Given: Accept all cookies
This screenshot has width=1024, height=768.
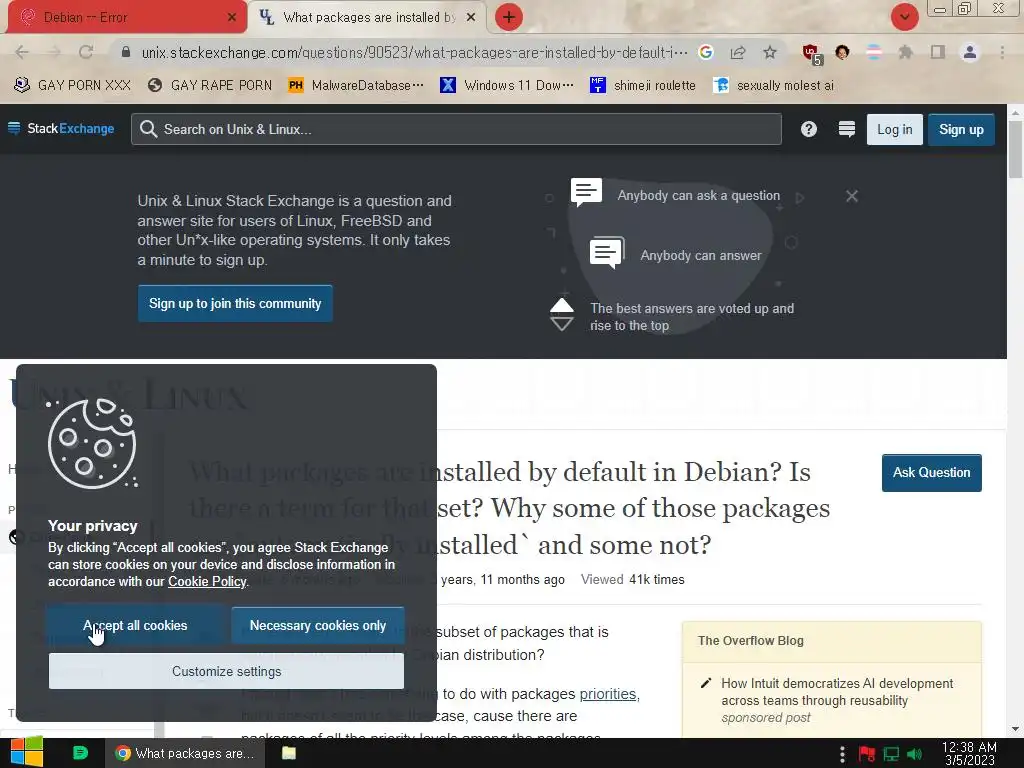Looking at the screenshot, I should click(135, 626).
